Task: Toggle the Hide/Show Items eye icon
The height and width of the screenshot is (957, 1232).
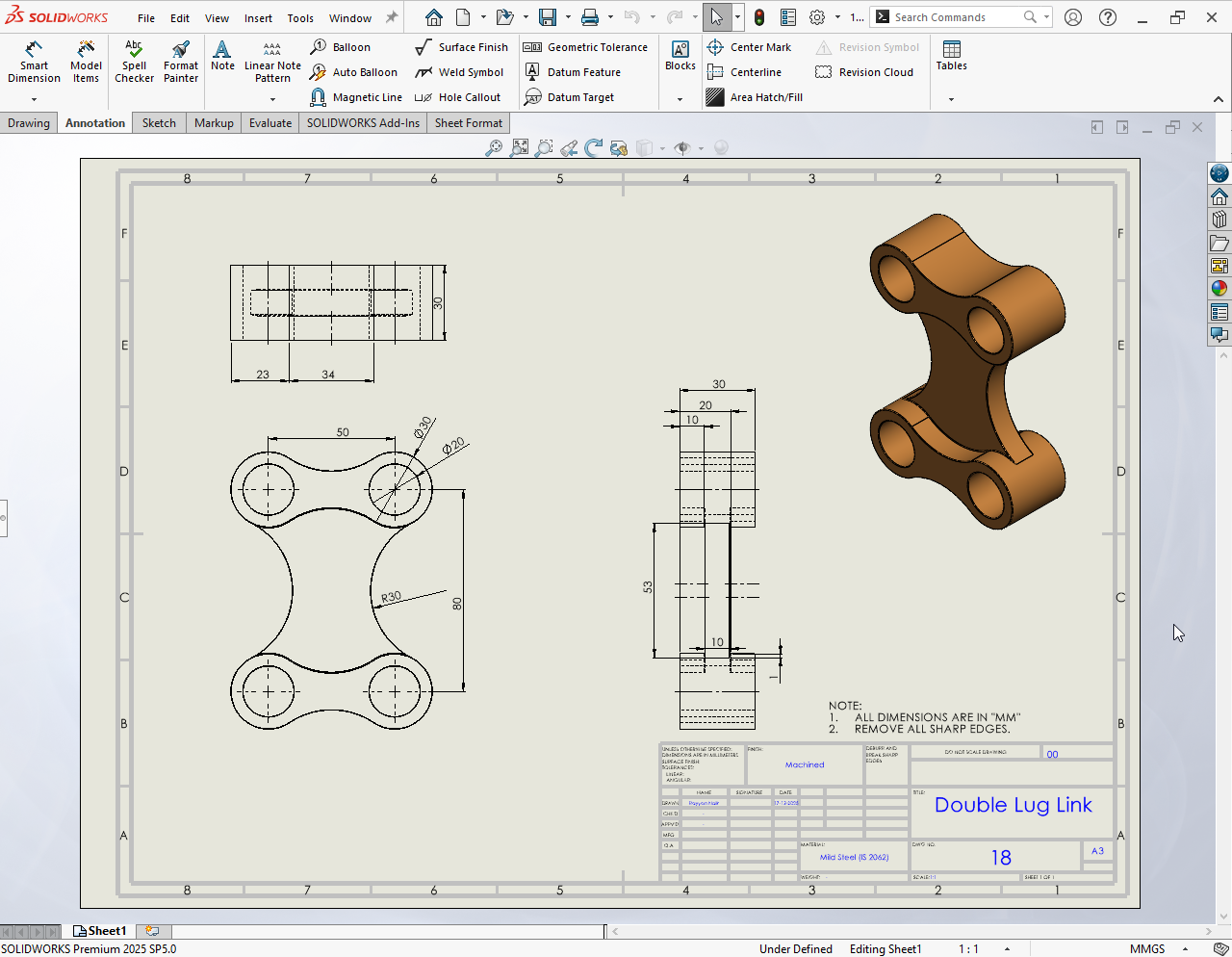Action: tap(682, 147)
